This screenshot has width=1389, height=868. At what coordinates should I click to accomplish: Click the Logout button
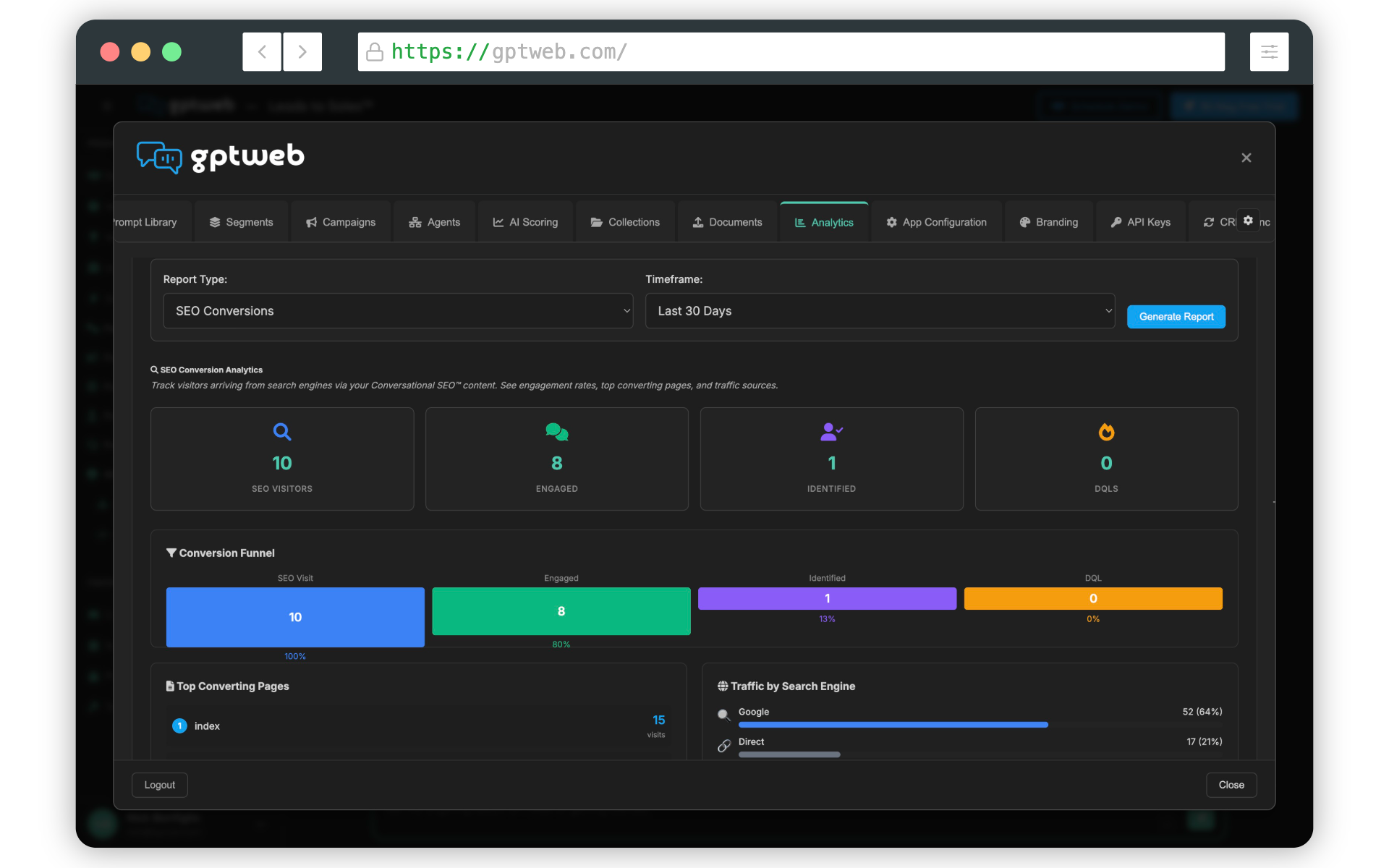pos(160,785)
